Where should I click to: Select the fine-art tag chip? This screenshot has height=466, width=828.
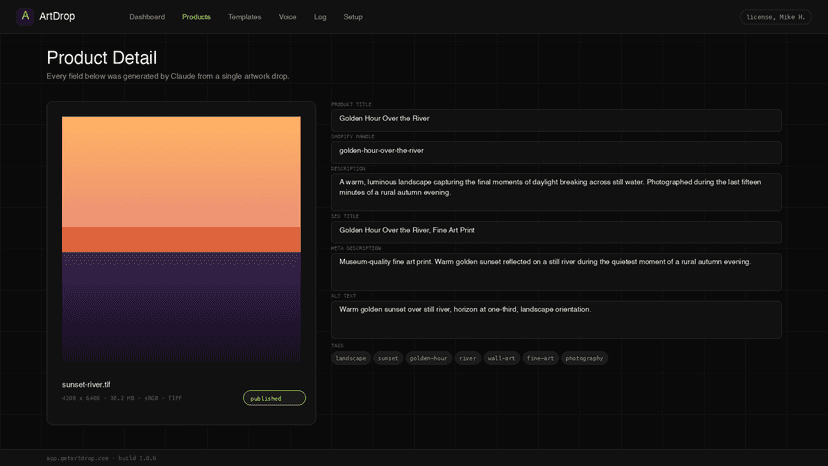pyautogui.click(x=540, y=358)
